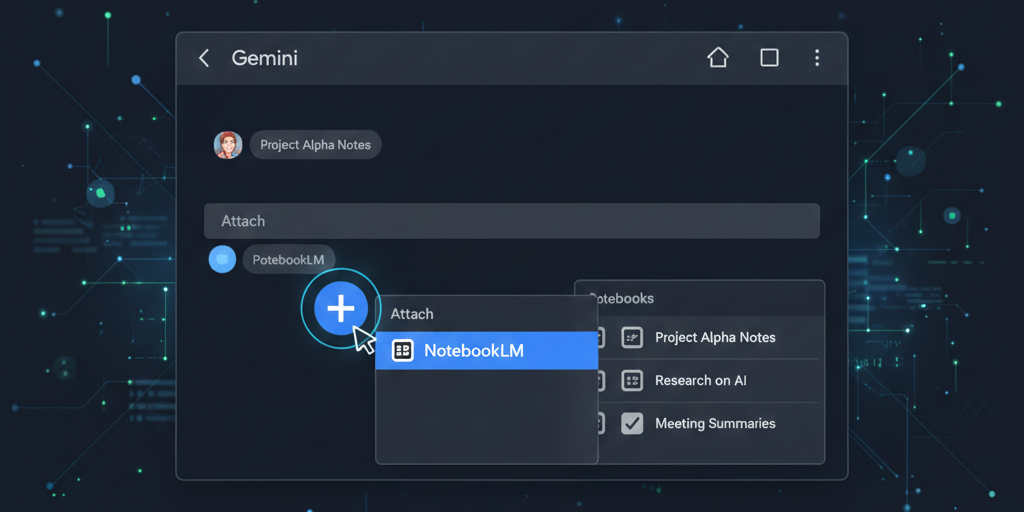
Task: Open the Home icon in header
Action: point(717,58)
